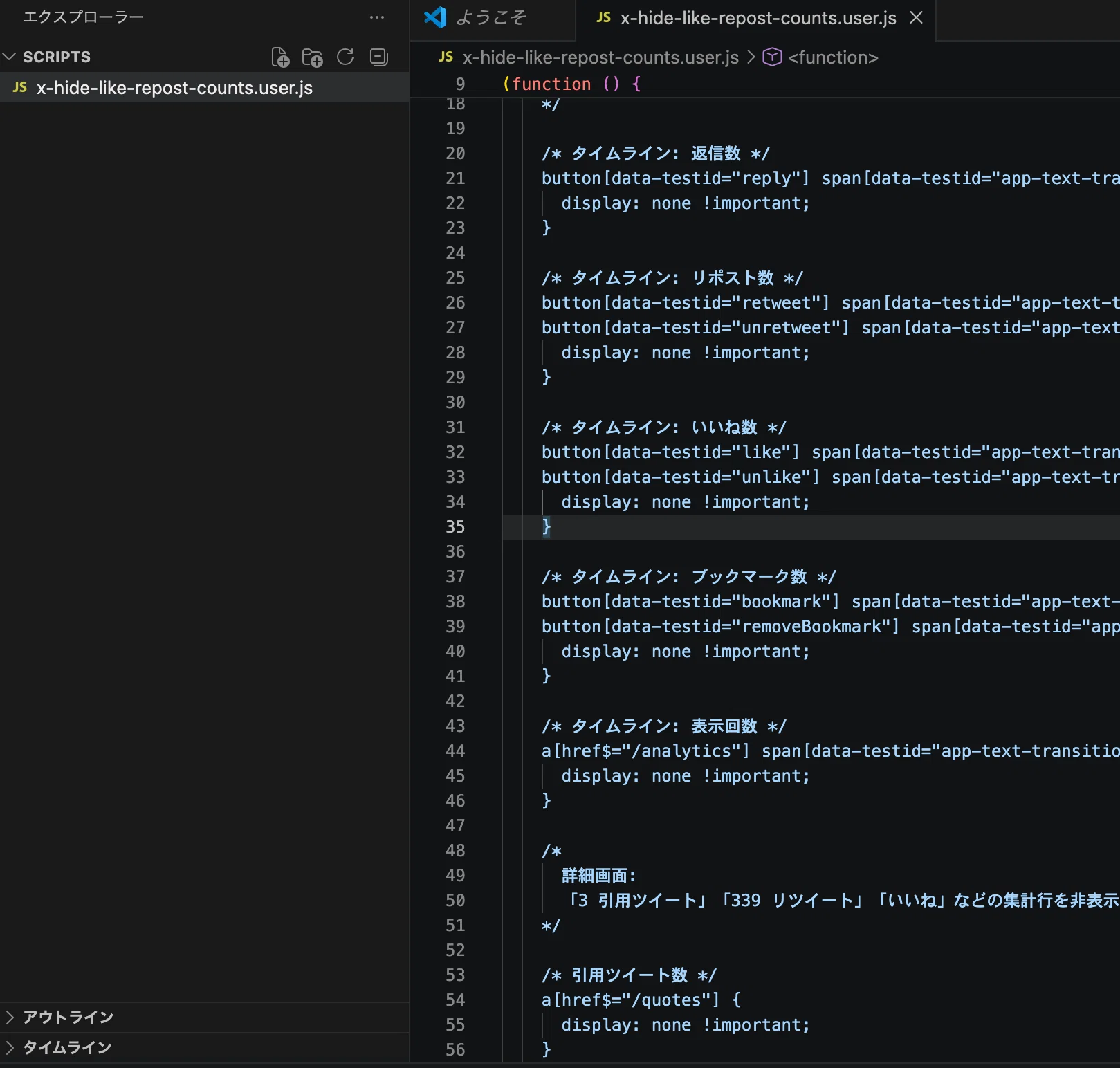Close the x-hide-like-repost-counts.user.js tab
The width and height of the screenshot is (1120, 1068).
point(917,17)
